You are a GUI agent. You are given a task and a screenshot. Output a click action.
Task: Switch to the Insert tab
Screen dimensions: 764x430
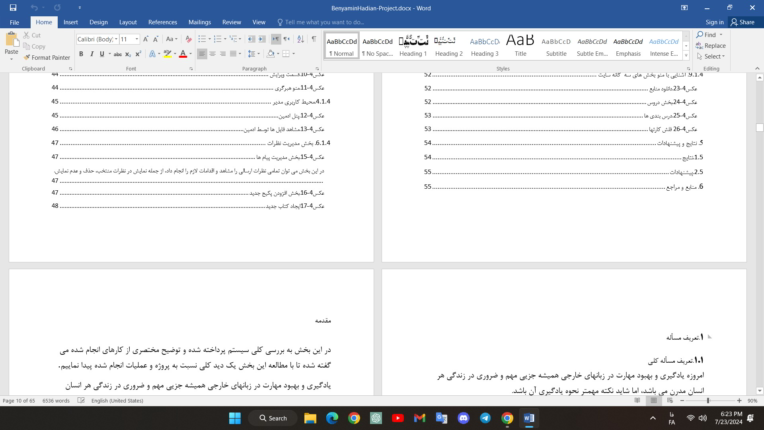(x=71, y=22)
